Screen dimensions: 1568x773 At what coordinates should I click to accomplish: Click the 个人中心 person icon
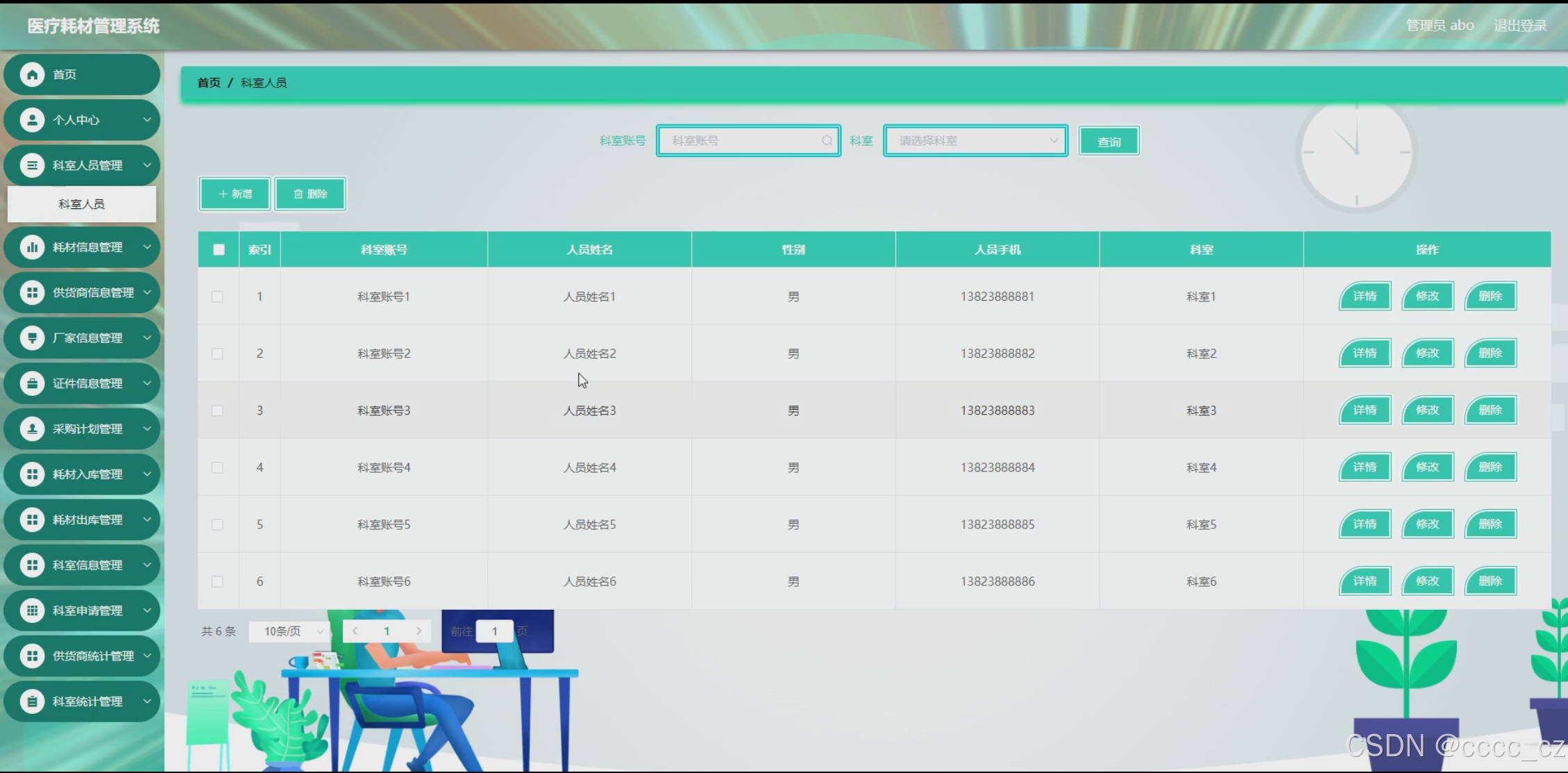pyautogui.click(x=32, y=119)
